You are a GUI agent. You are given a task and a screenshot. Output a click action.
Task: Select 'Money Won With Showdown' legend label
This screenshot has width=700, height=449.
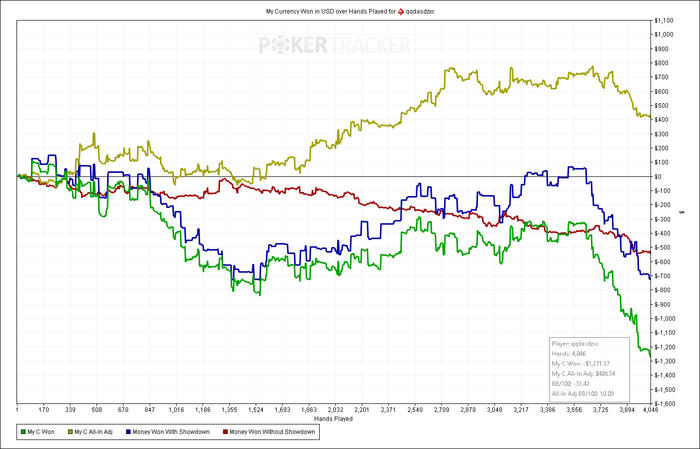171,432
